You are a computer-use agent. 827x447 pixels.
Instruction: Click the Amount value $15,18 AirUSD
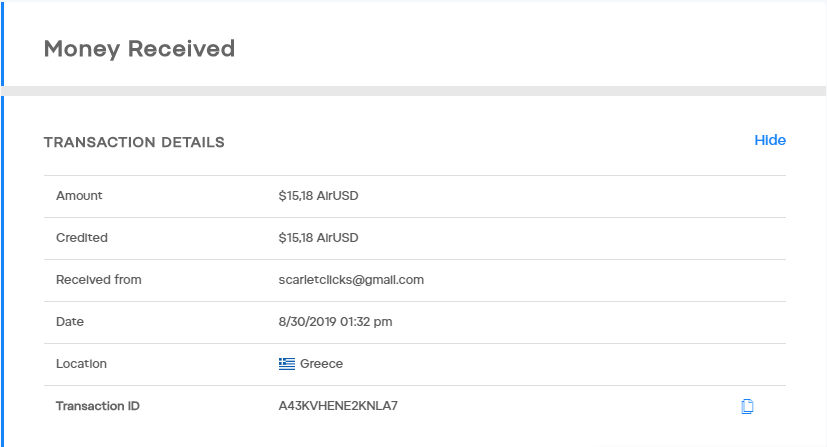(x=318, y=196)
